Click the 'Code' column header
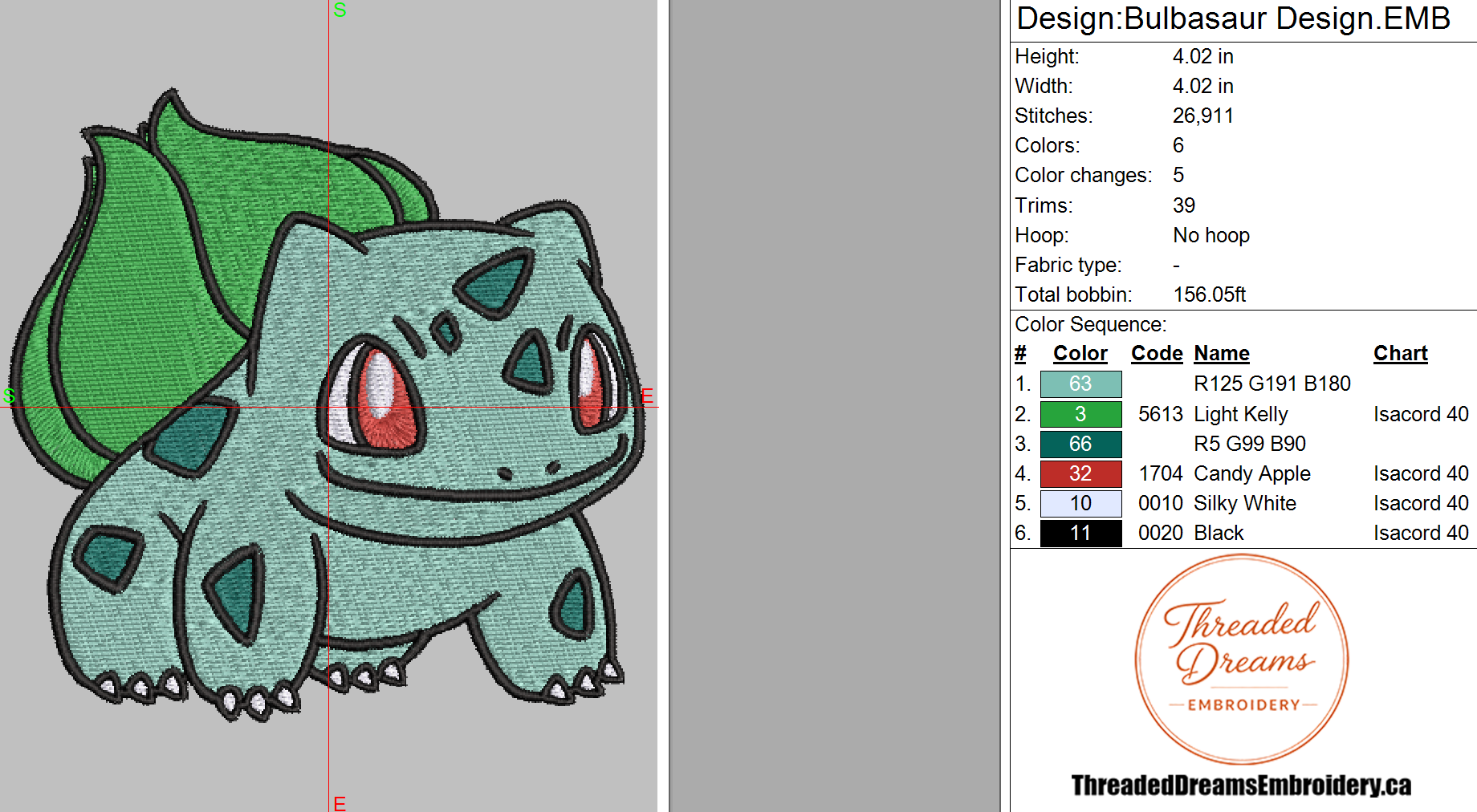Viewport: 1477px width, 812px height. (1157, 354)
